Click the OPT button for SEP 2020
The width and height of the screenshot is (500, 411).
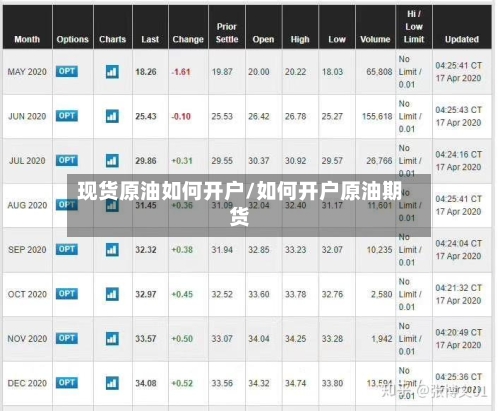tap(67, 249)
